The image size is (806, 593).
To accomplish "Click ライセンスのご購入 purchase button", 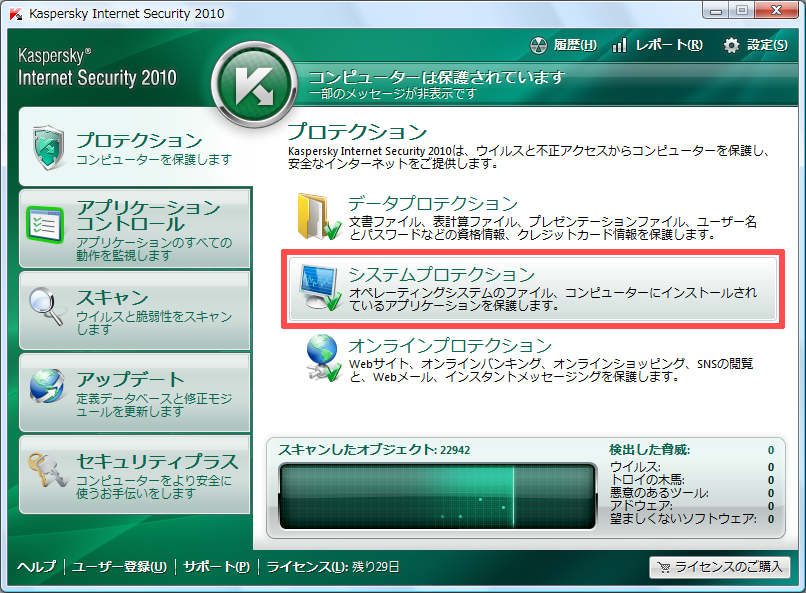I will click(720, 567).
